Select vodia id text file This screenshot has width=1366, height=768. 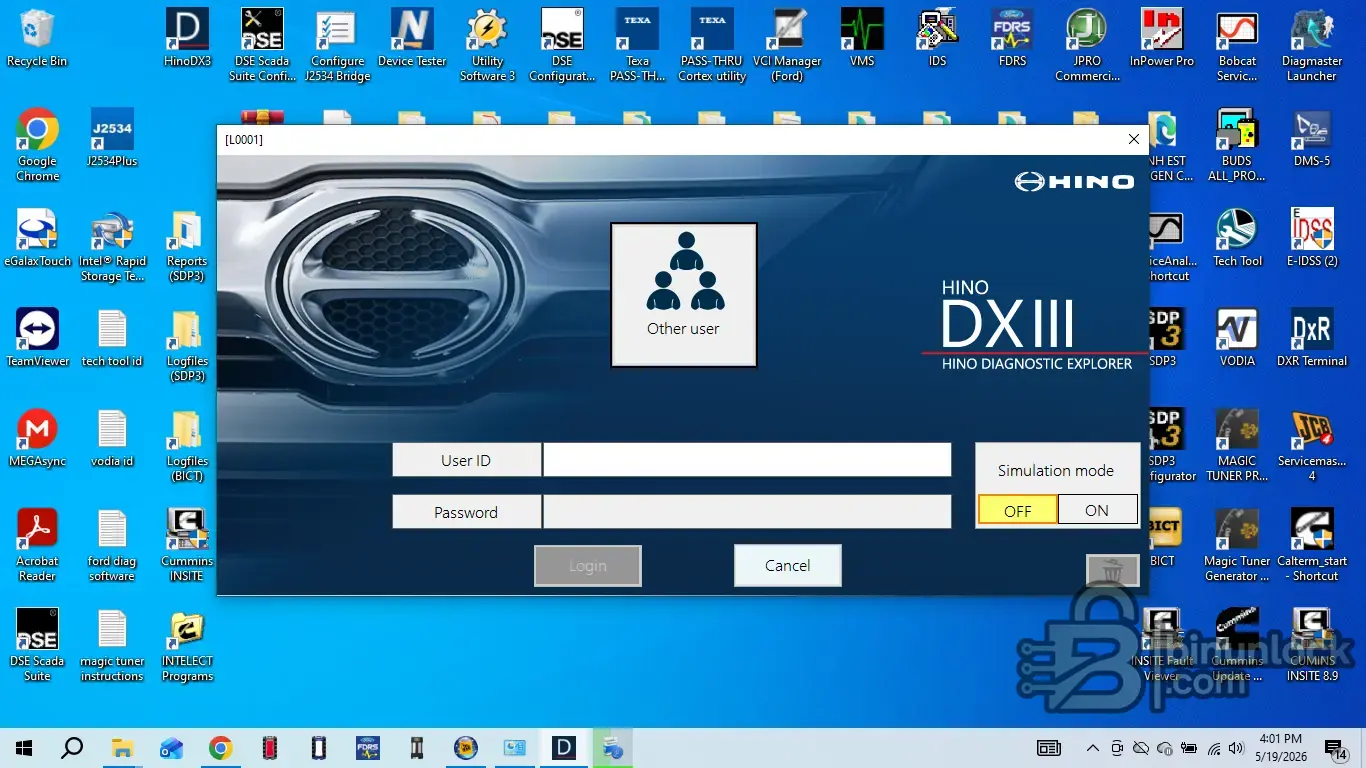[112, 438]
